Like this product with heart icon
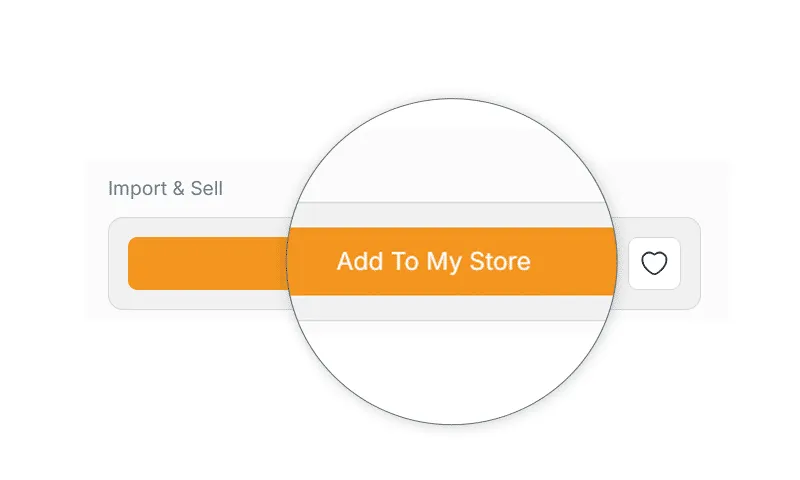Viewport: 800px width, 480px height. (654, 263)
